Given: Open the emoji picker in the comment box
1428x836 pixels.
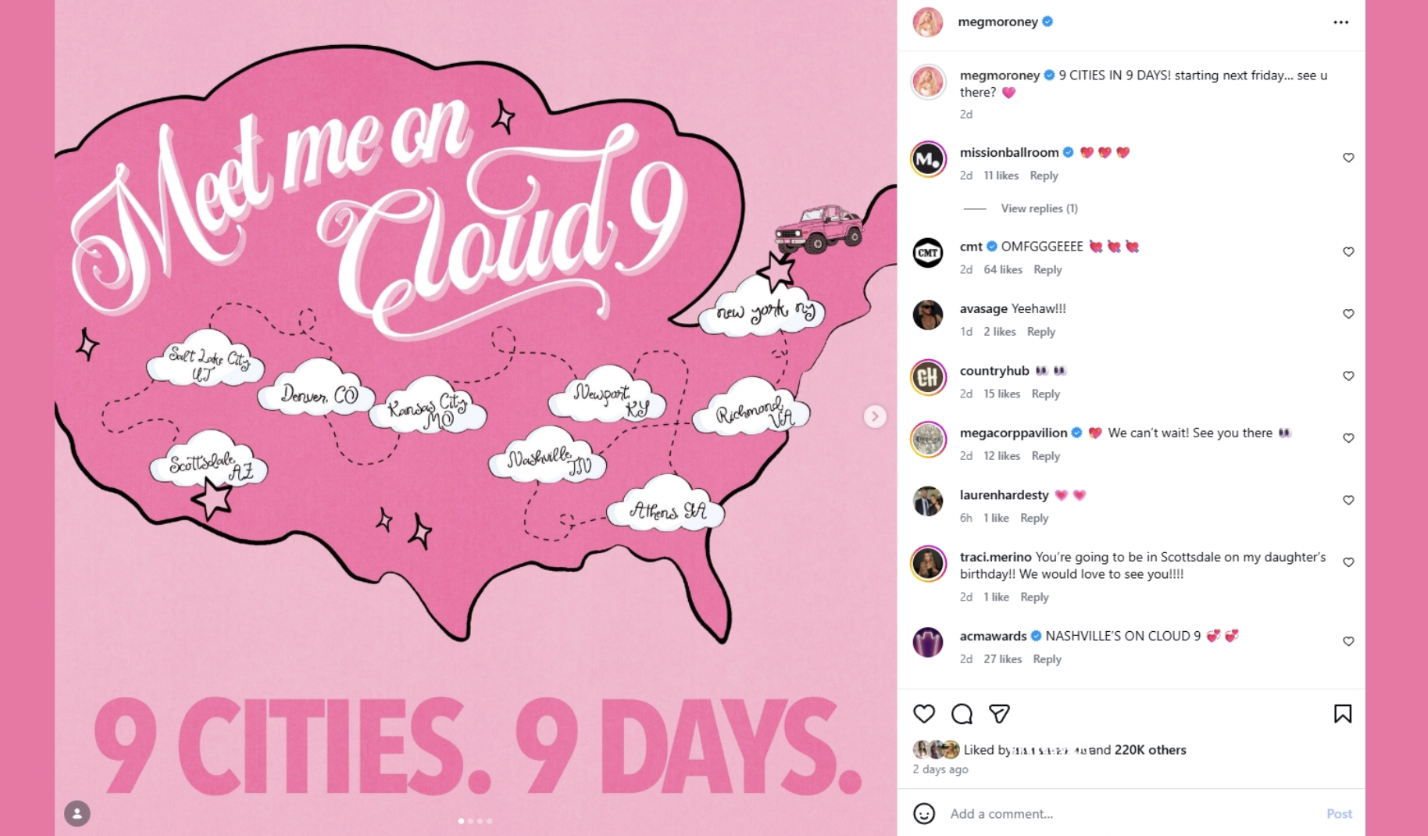Looking at the screenshot, I should (925, 813).
